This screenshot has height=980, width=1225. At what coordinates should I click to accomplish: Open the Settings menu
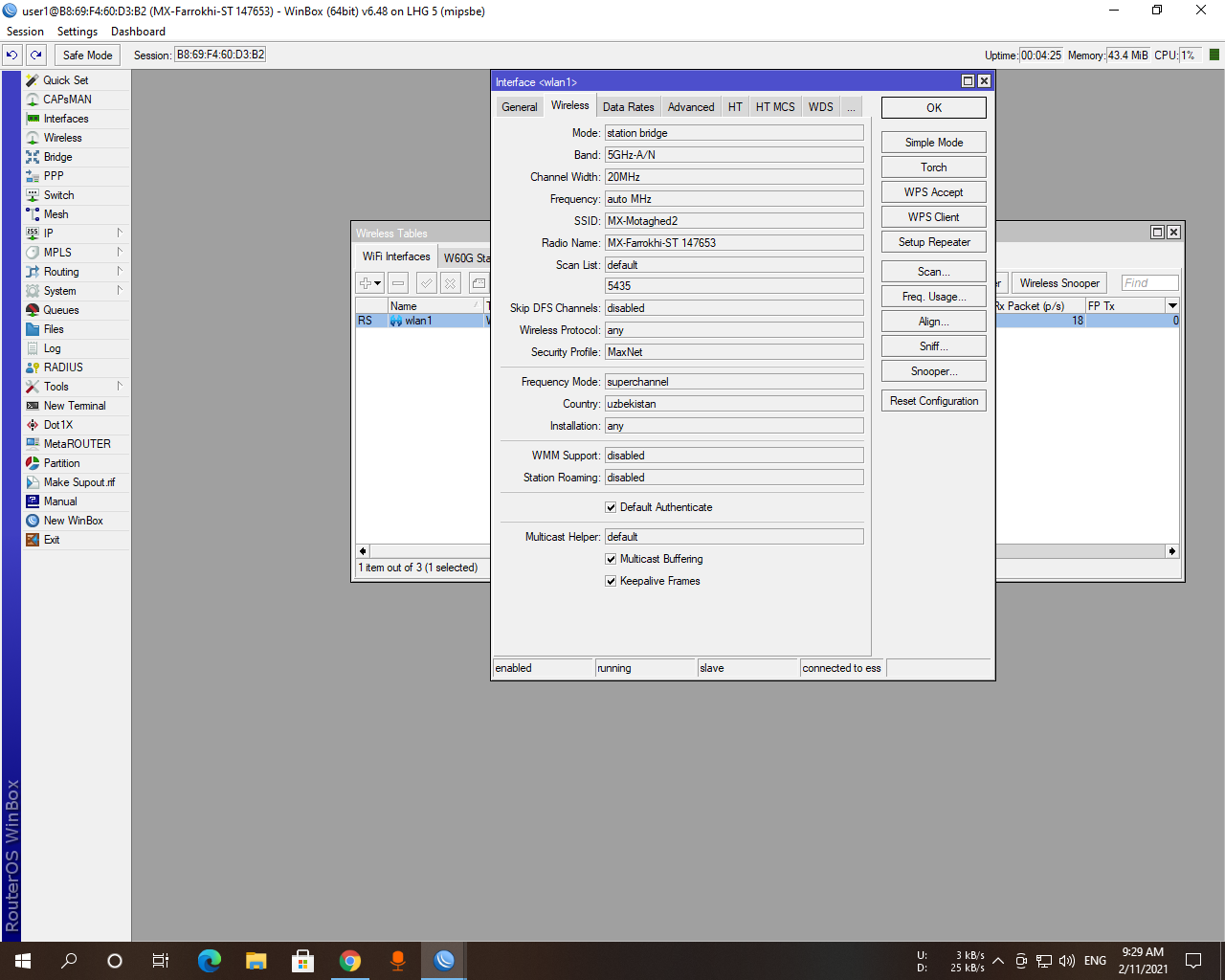78,31
